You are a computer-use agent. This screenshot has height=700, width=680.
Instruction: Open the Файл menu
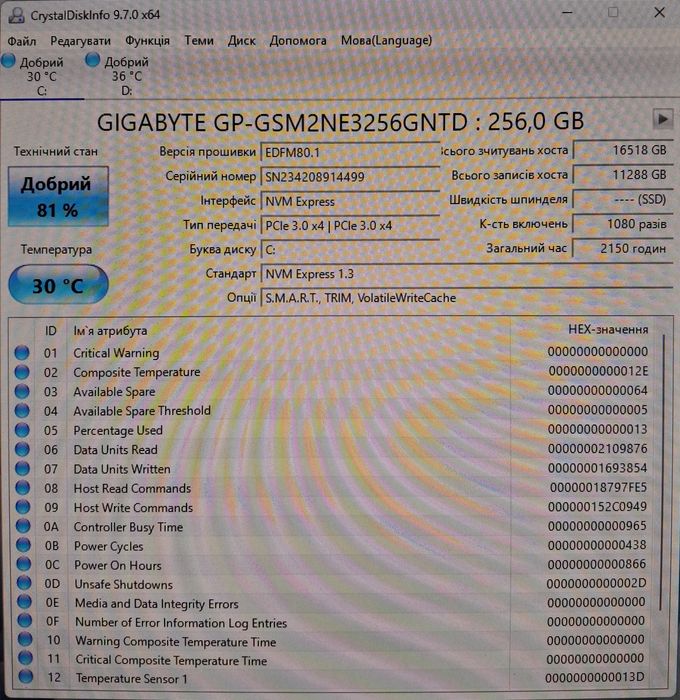[22, 41]
